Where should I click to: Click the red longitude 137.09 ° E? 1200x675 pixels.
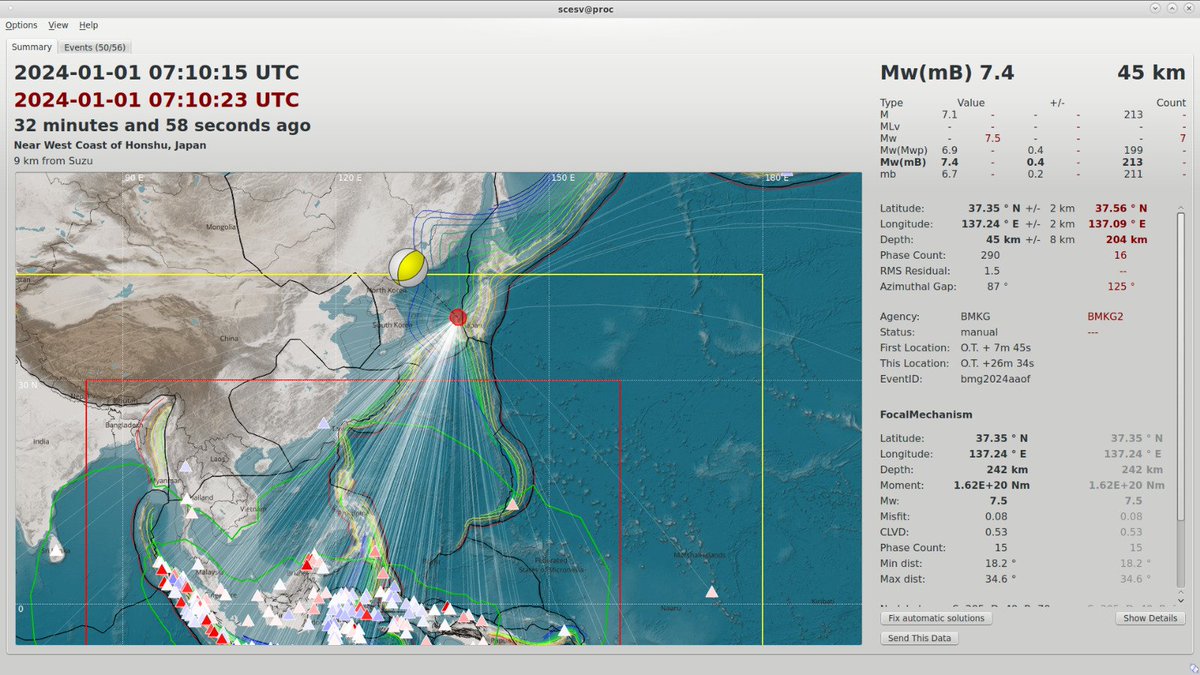click(x=1117, y=224)
